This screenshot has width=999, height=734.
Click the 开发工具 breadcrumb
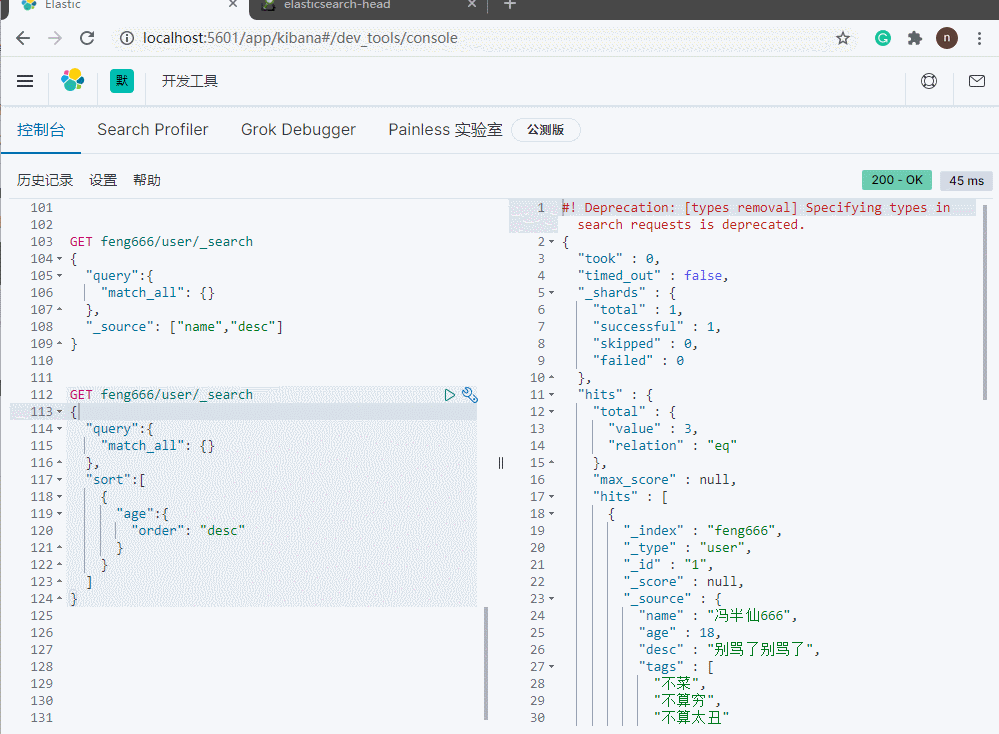click(189, 81)
